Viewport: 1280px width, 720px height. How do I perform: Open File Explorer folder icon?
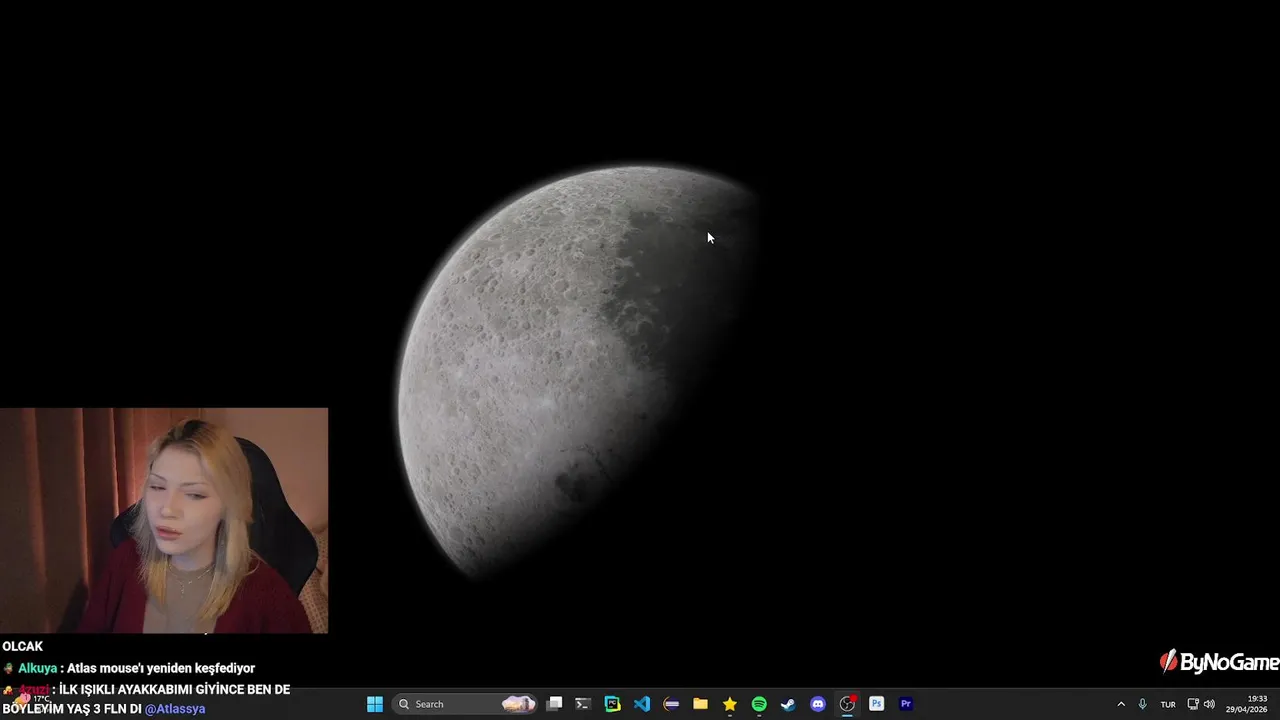coord(701,704)
